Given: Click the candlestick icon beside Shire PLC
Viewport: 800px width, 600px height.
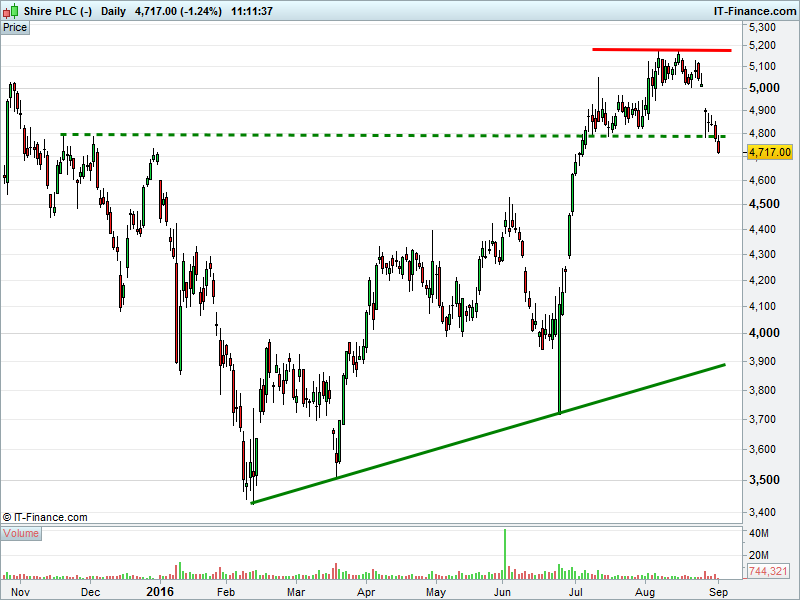Looking at the screenshot, I should point(11,11).
